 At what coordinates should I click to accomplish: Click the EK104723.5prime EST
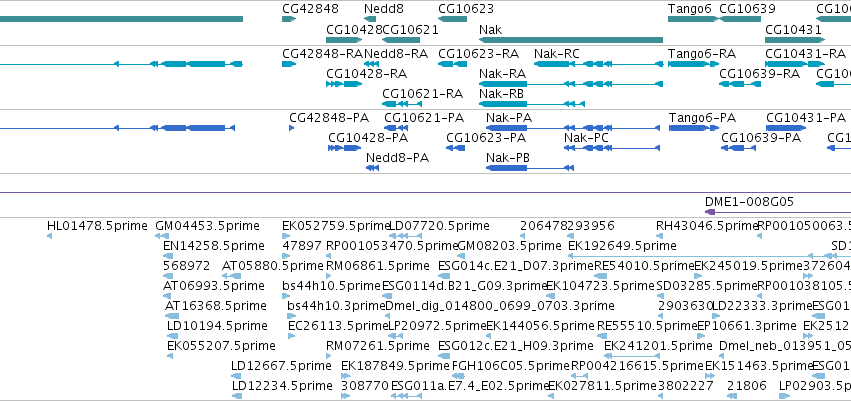coord(550,296)
